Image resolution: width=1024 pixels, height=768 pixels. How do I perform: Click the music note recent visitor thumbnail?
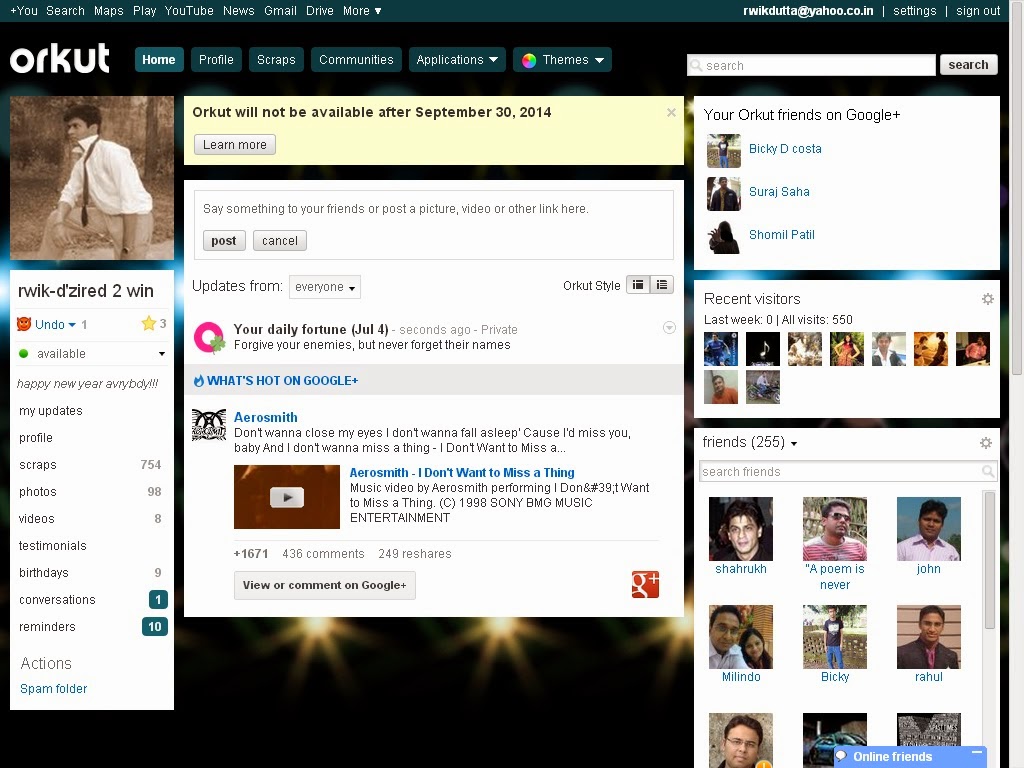pos(763,349)
